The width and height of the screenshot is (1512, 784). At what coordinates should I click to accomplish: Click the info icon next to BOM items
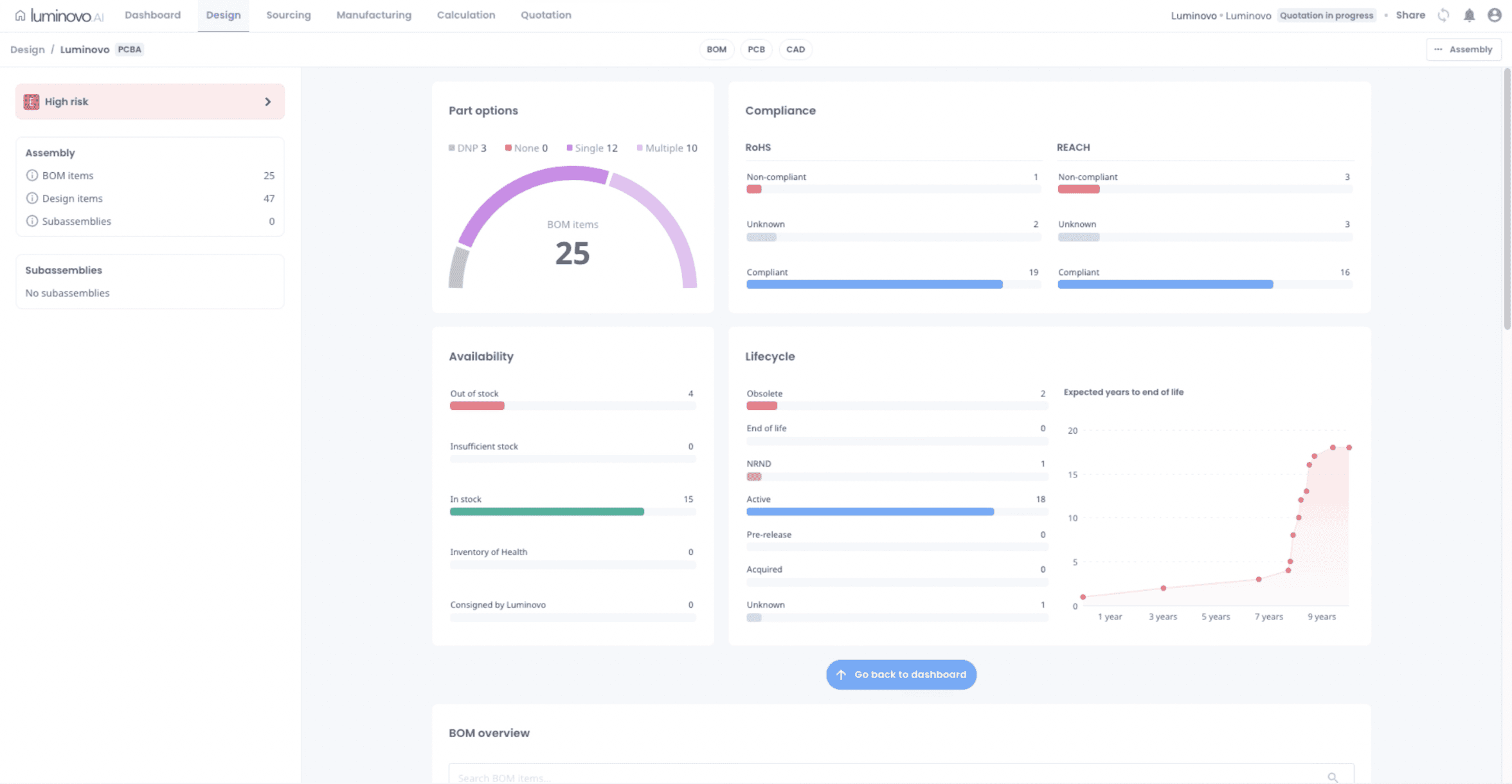[x=32, y=175]
